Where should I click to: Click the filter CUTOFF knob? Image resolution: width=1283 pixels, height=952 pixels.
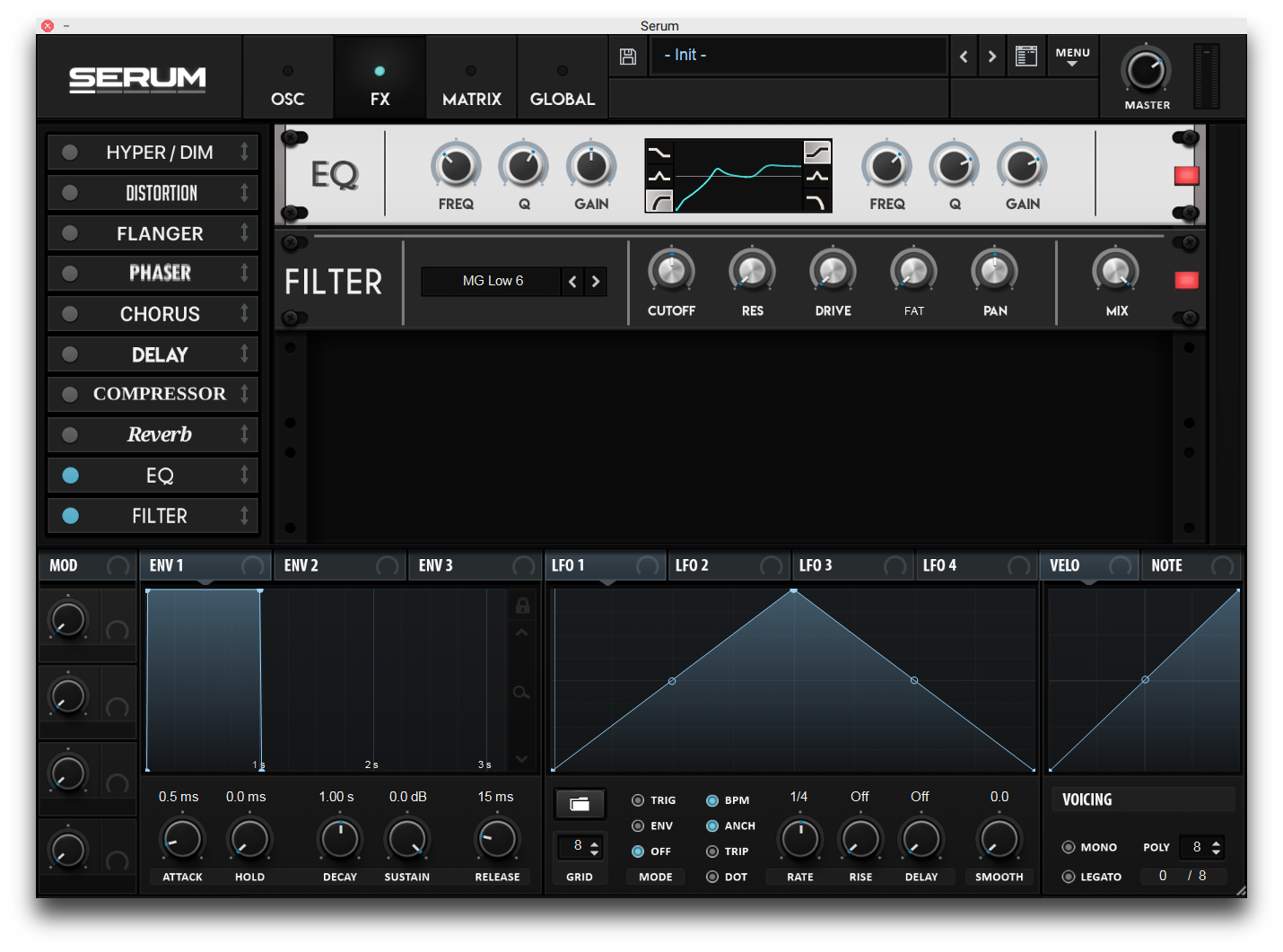click(671, 271)
